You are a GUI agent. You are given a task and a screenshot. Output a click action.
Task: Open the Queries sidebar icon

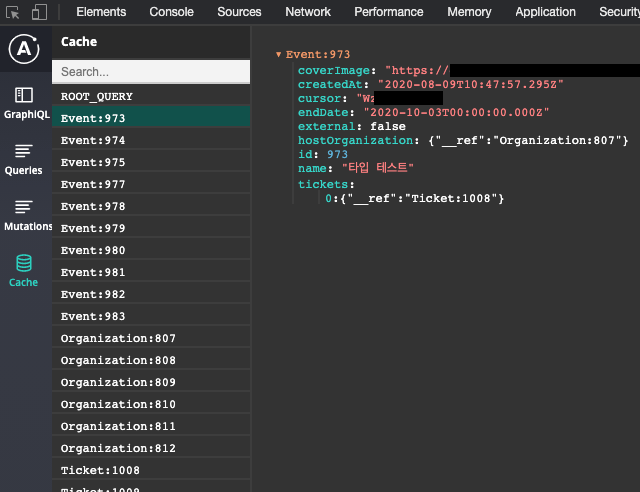[x=23, y=151]
